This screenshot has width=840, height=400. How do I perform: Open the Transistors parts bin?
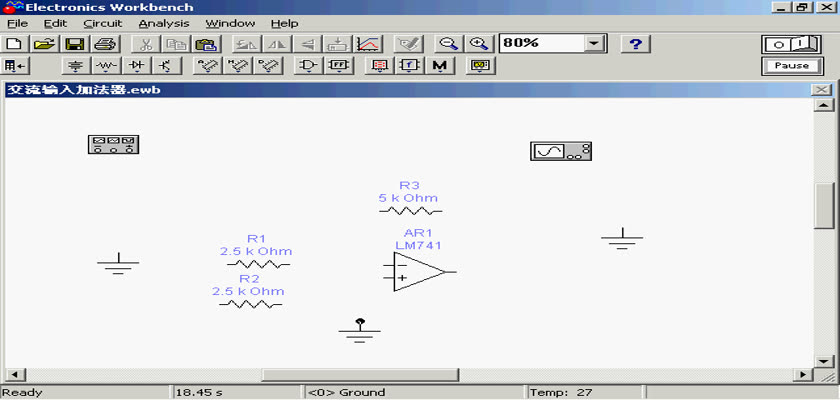[167, 66]
